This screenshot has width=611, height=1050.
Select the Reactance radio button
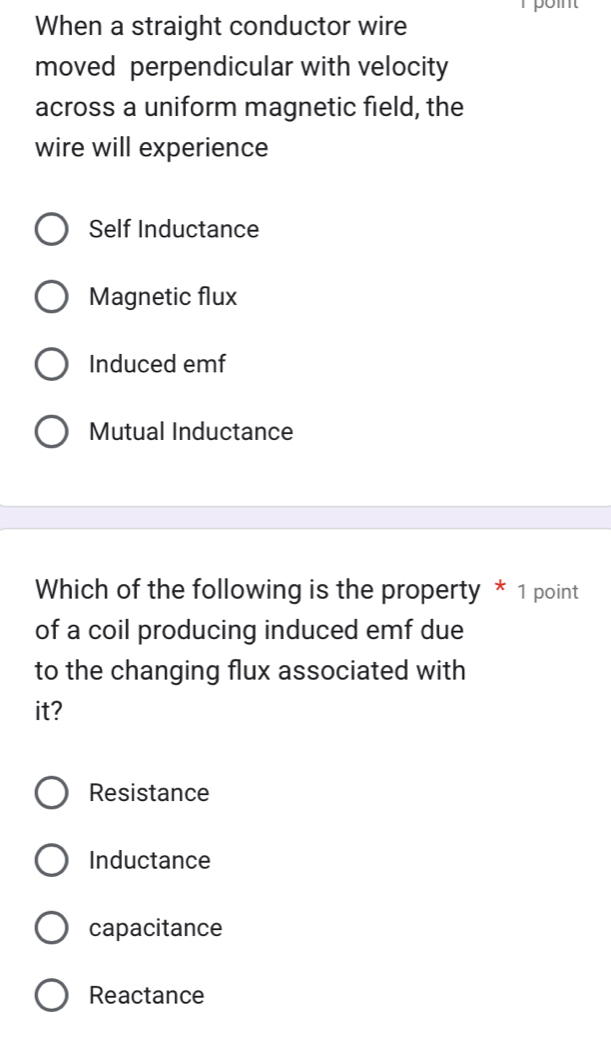(53, 995)
